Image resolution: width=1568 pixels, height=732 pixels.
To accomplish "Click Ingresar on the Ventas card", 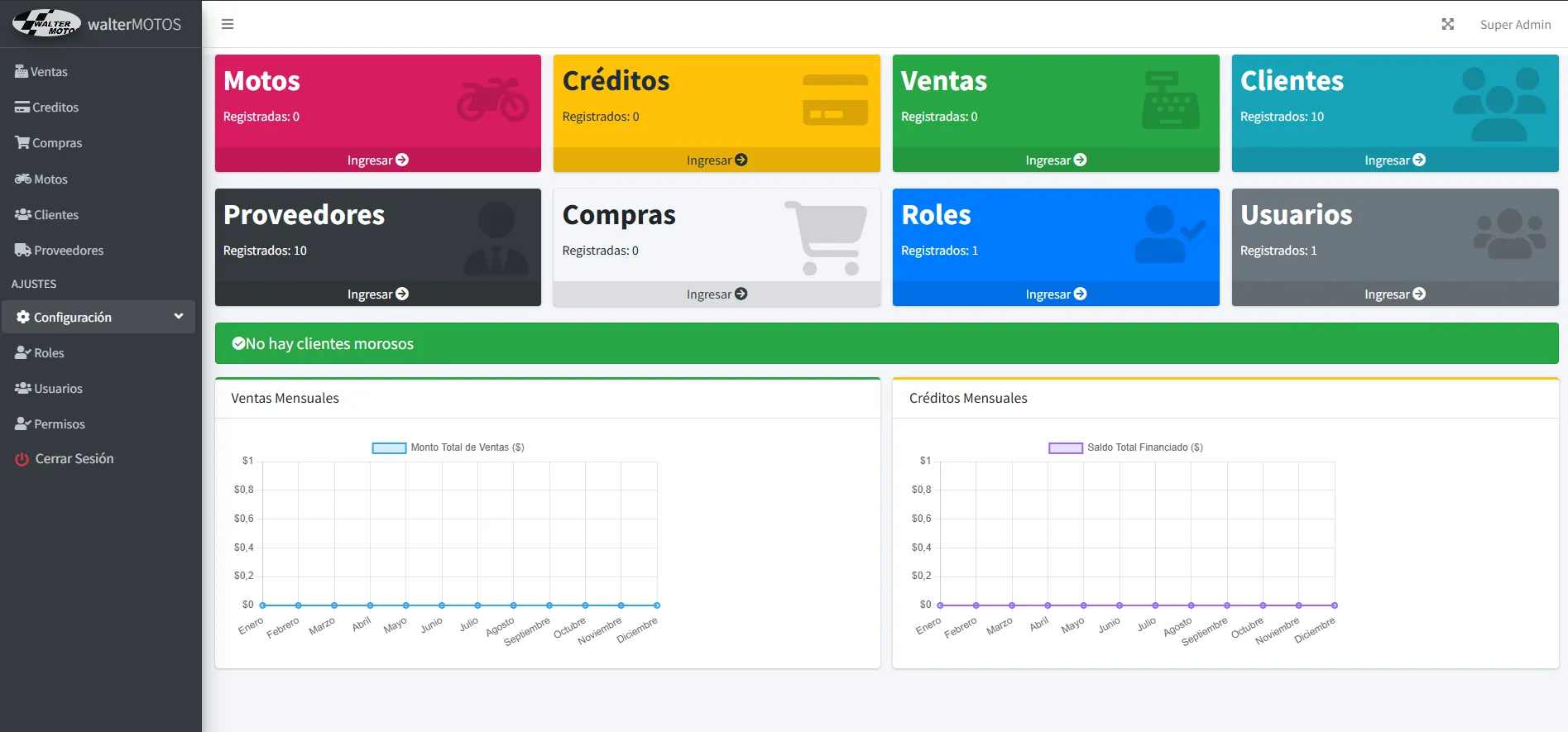I will [1056, 160].
